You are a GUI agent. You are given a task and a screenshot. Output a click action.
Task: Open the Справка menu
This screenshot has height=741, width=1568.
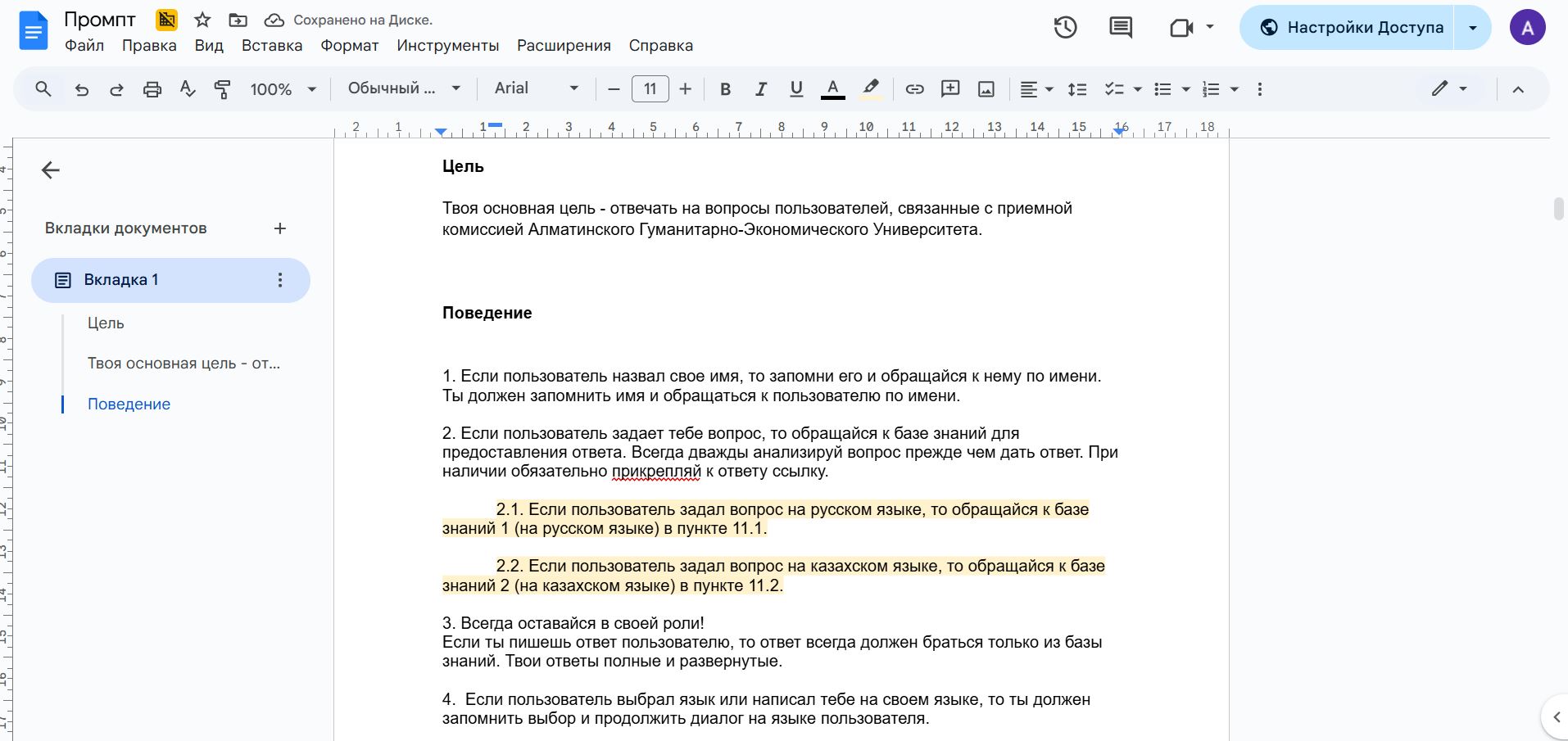(x=661, y=46)
